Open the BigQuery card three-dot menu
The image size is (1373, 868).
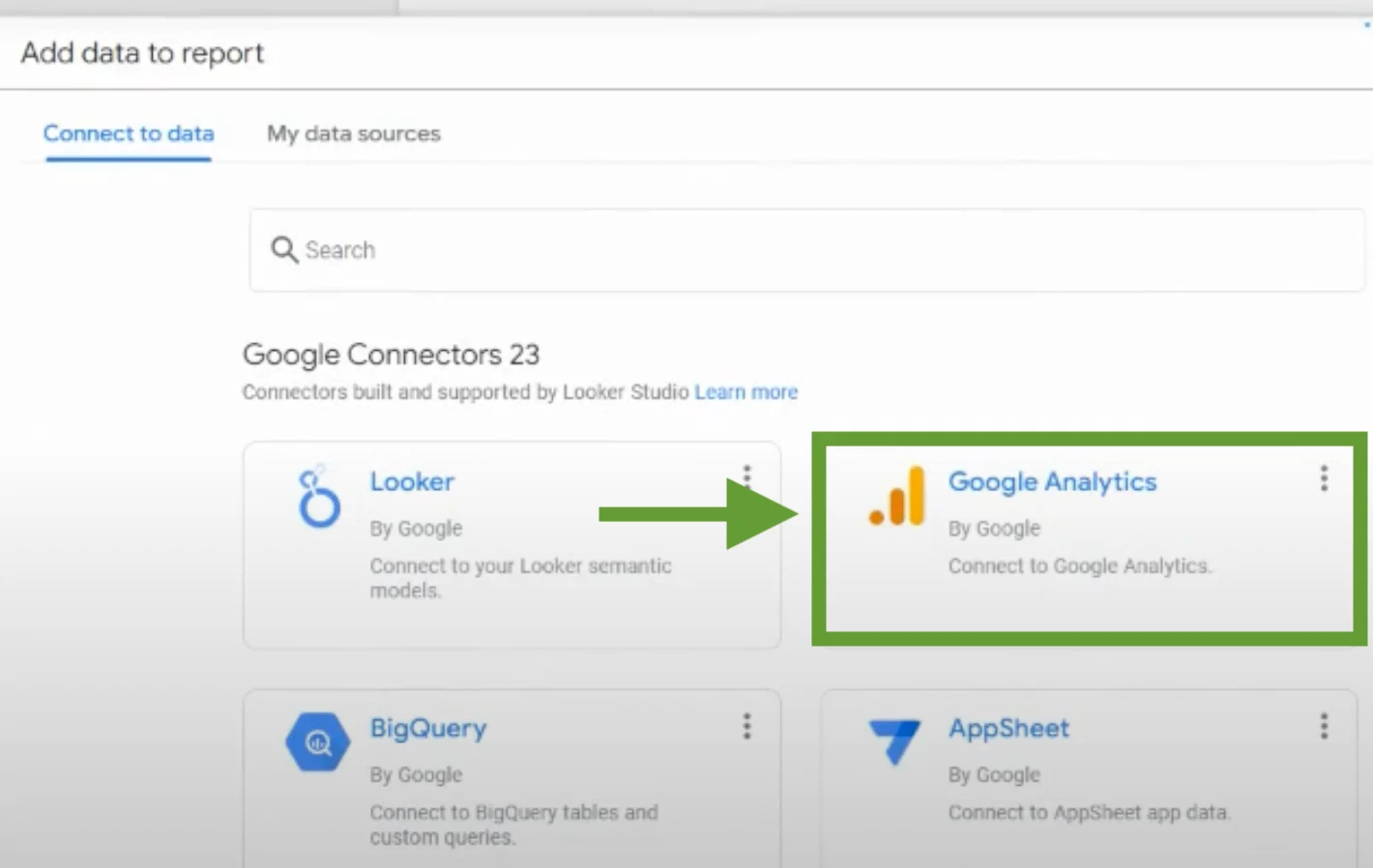coord(746,726)
